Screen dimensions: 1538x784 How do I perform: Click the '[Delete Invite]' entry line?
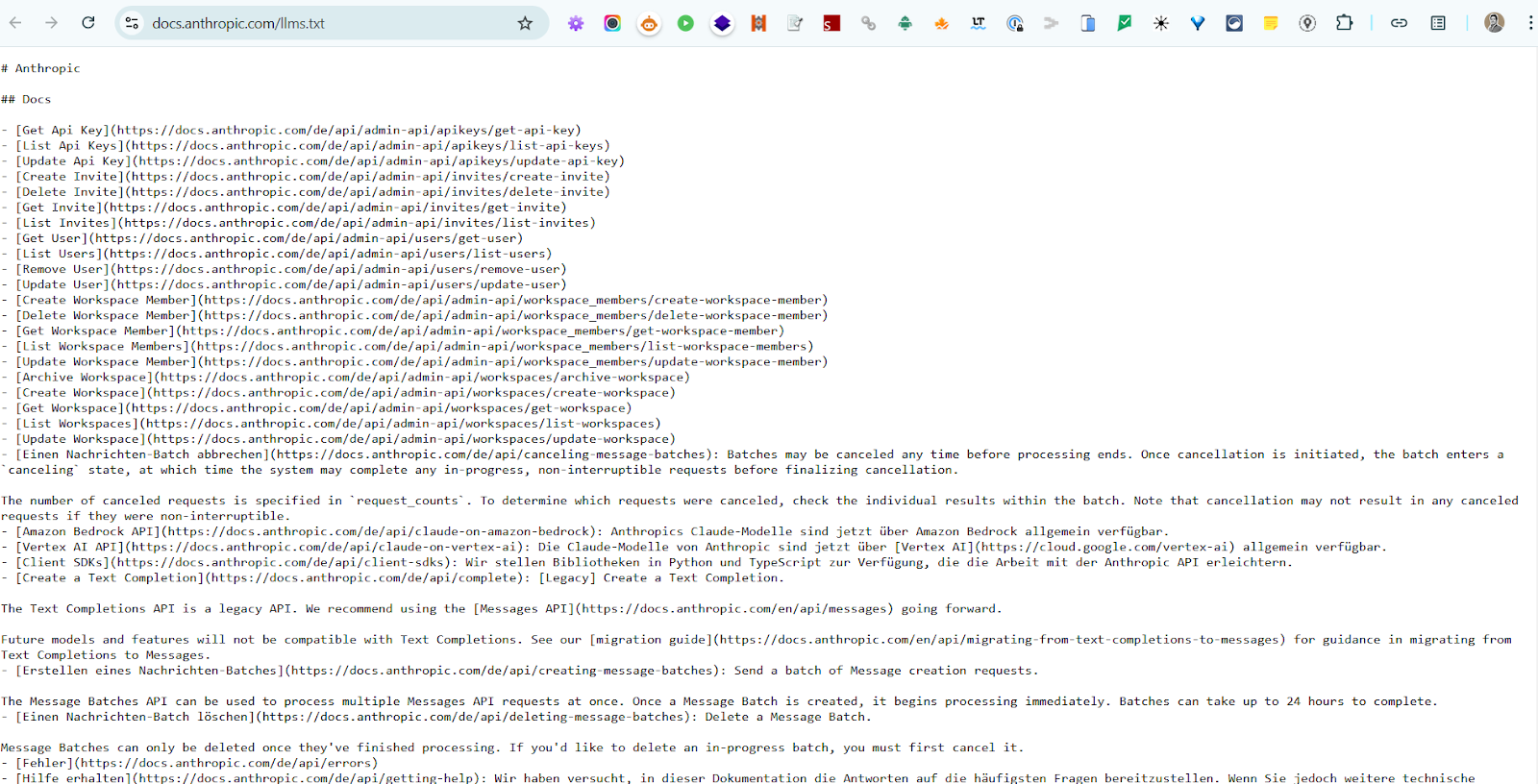point(306,191)
